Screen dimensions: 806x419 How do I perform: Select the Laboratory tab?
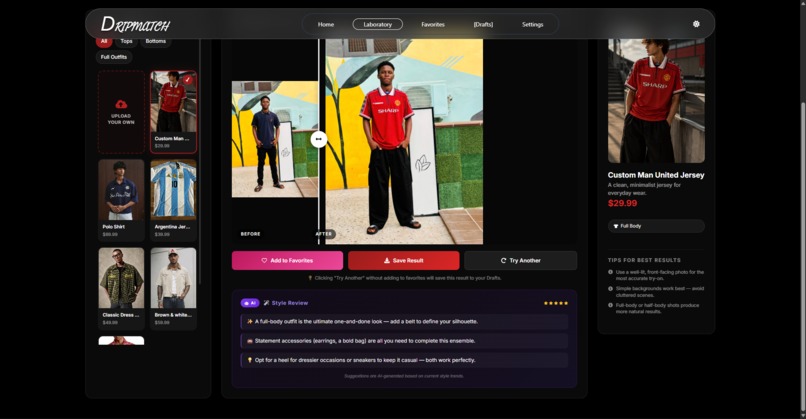(377, 24)
